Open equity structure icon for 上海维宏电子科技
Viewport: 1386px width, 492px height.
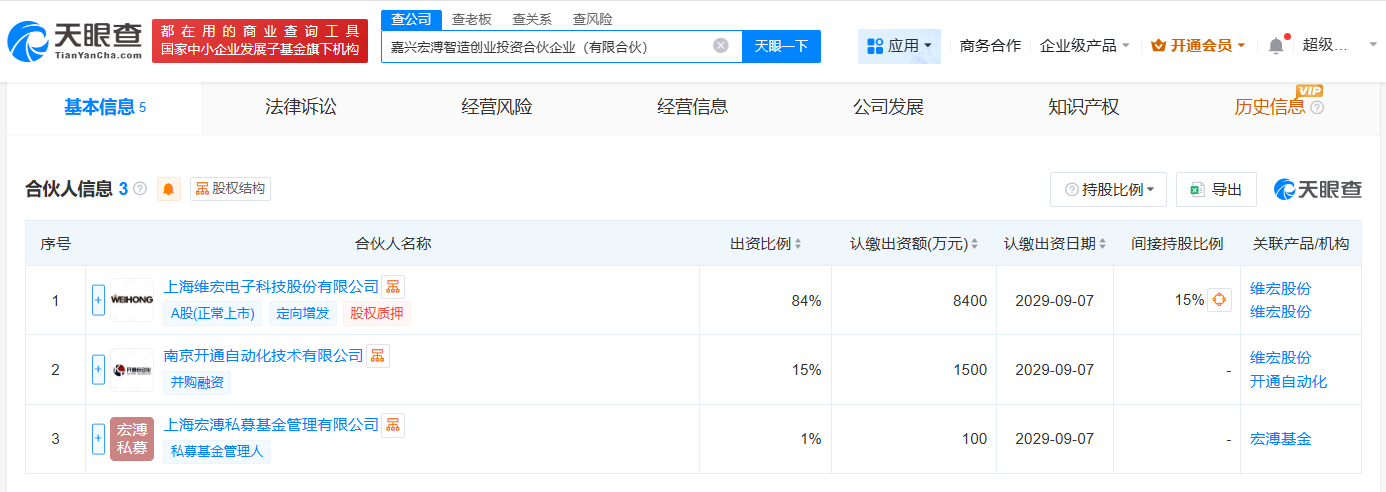(393, 287)
